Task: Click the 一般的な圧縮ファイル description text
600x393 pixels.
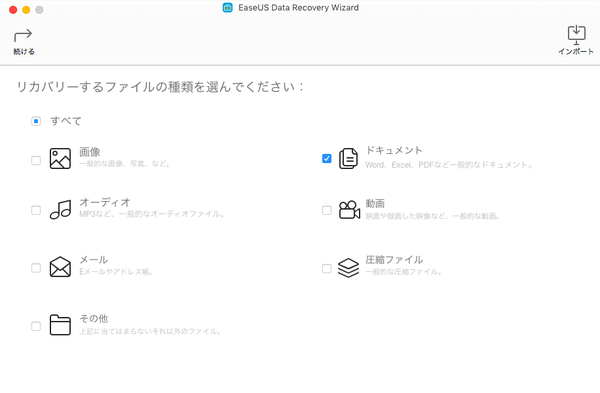Action: tap(404, 272)
